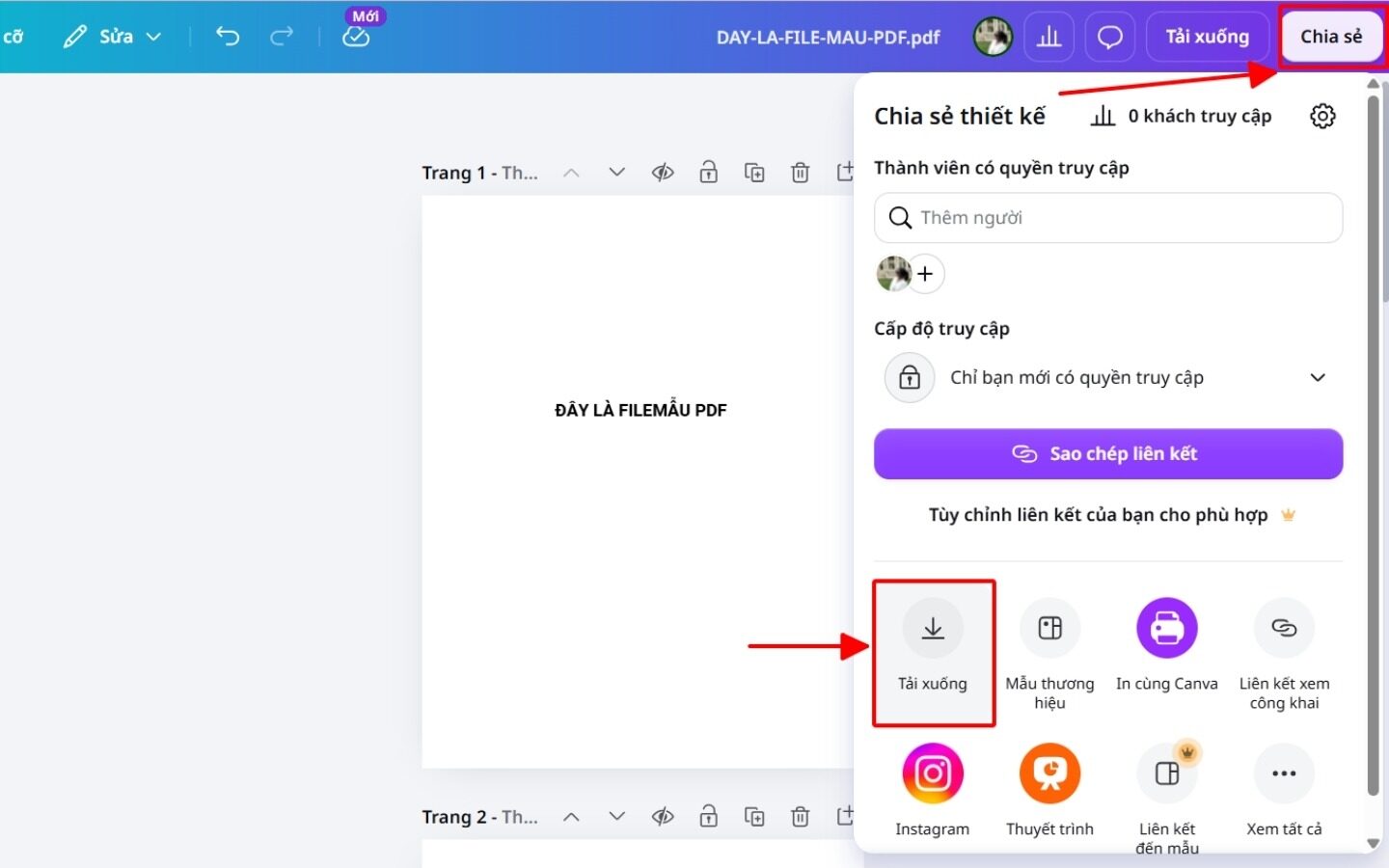Image resolution: width=1389 pixels, height=868 pixels.
Task: Select In cùng Canva print icon
Action: [1167, 629]
